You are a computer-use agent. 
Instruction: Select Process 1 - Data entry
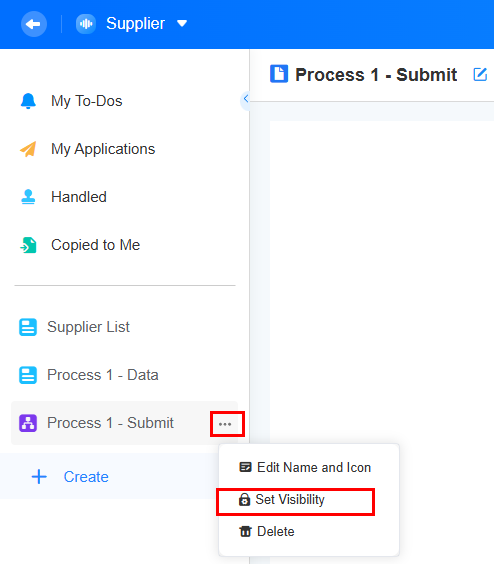103,375
